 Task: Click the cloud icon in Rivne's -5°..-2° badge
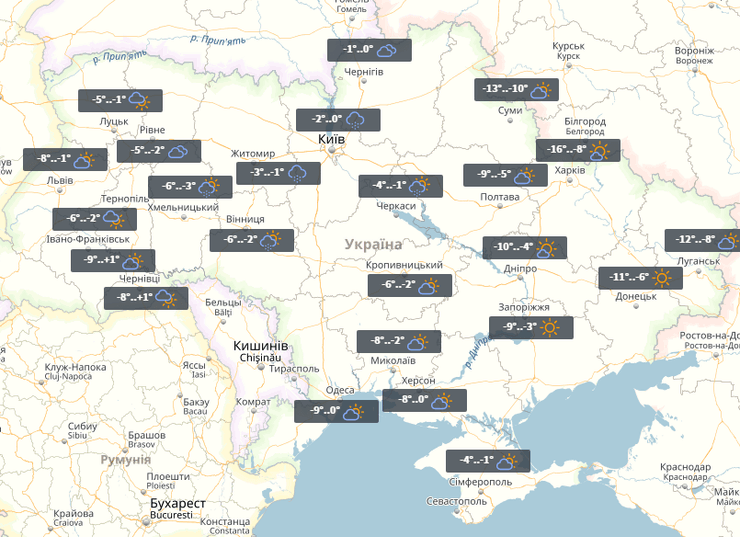(179, 152)
